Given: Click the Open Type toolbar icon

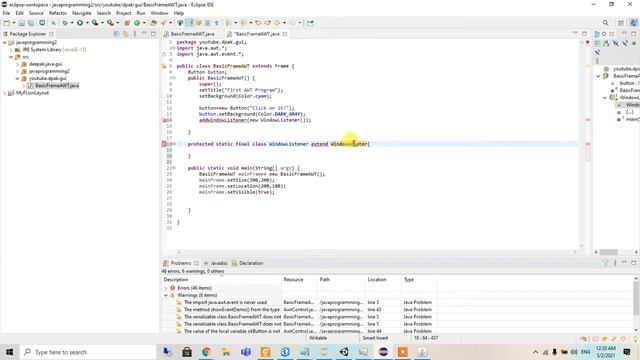Looking at the screenshot, I should [x=153, y=23].
